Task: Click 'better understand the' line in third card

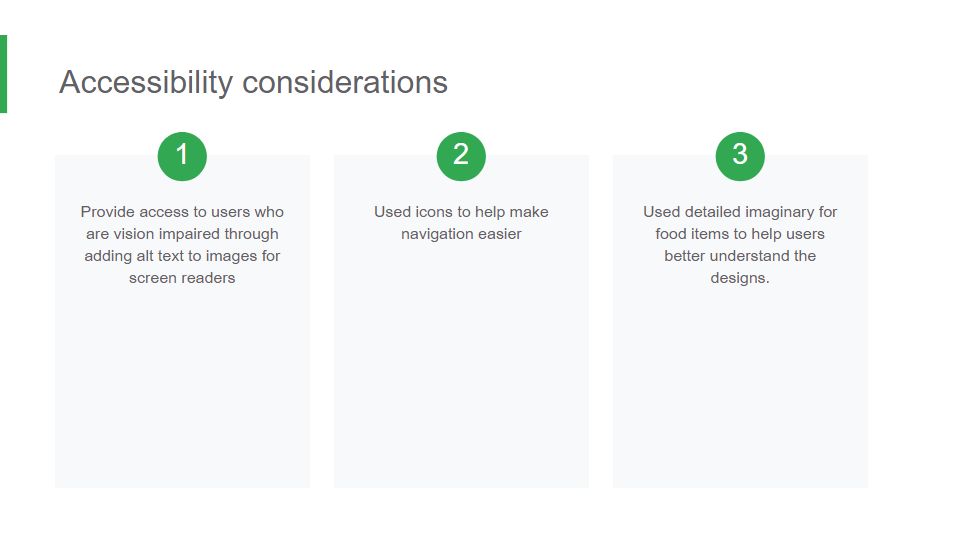Action: point(740,256)
